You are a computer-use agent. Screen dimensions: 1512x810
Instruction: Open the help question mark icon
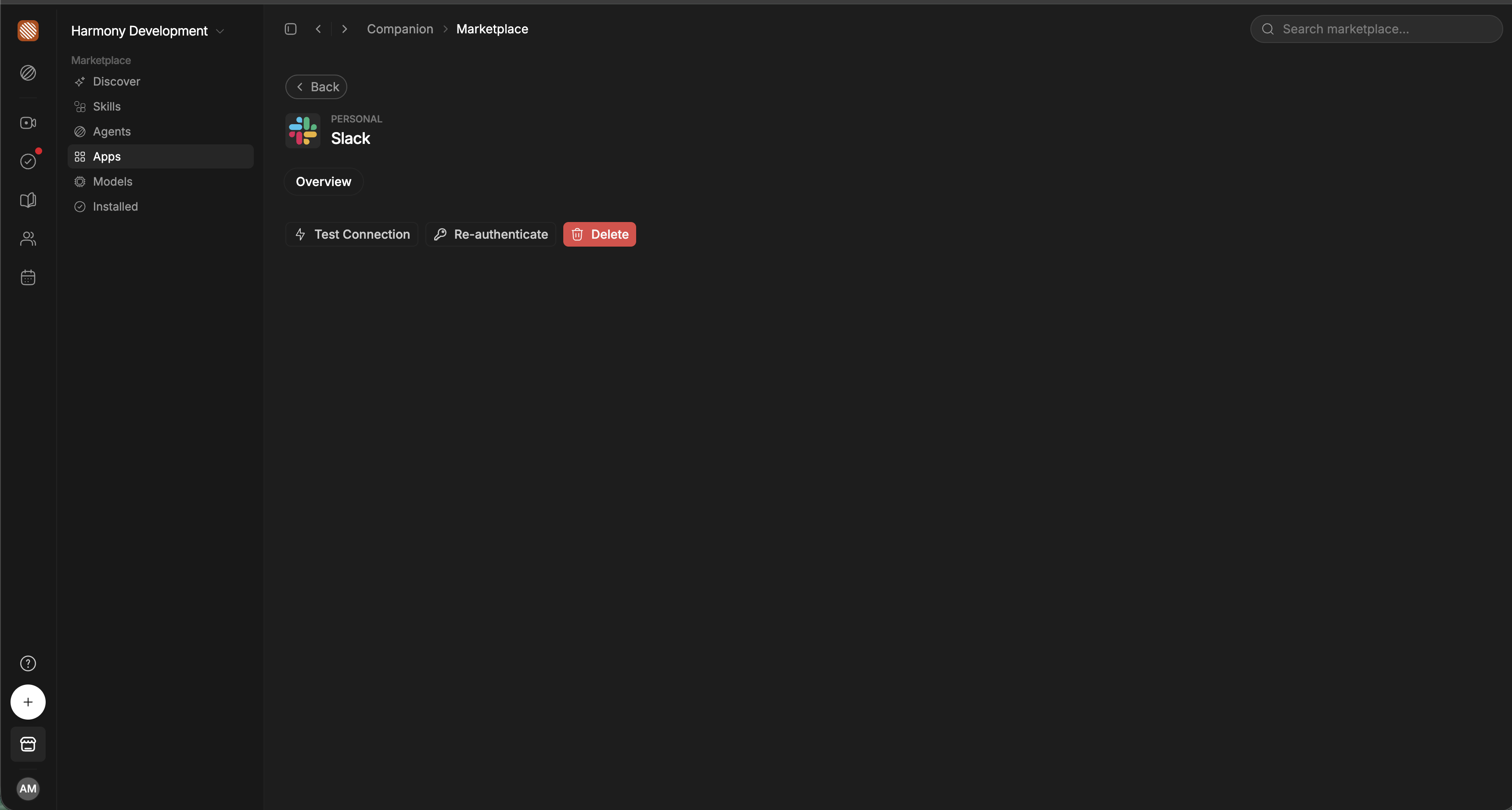(x=28, y=663)
